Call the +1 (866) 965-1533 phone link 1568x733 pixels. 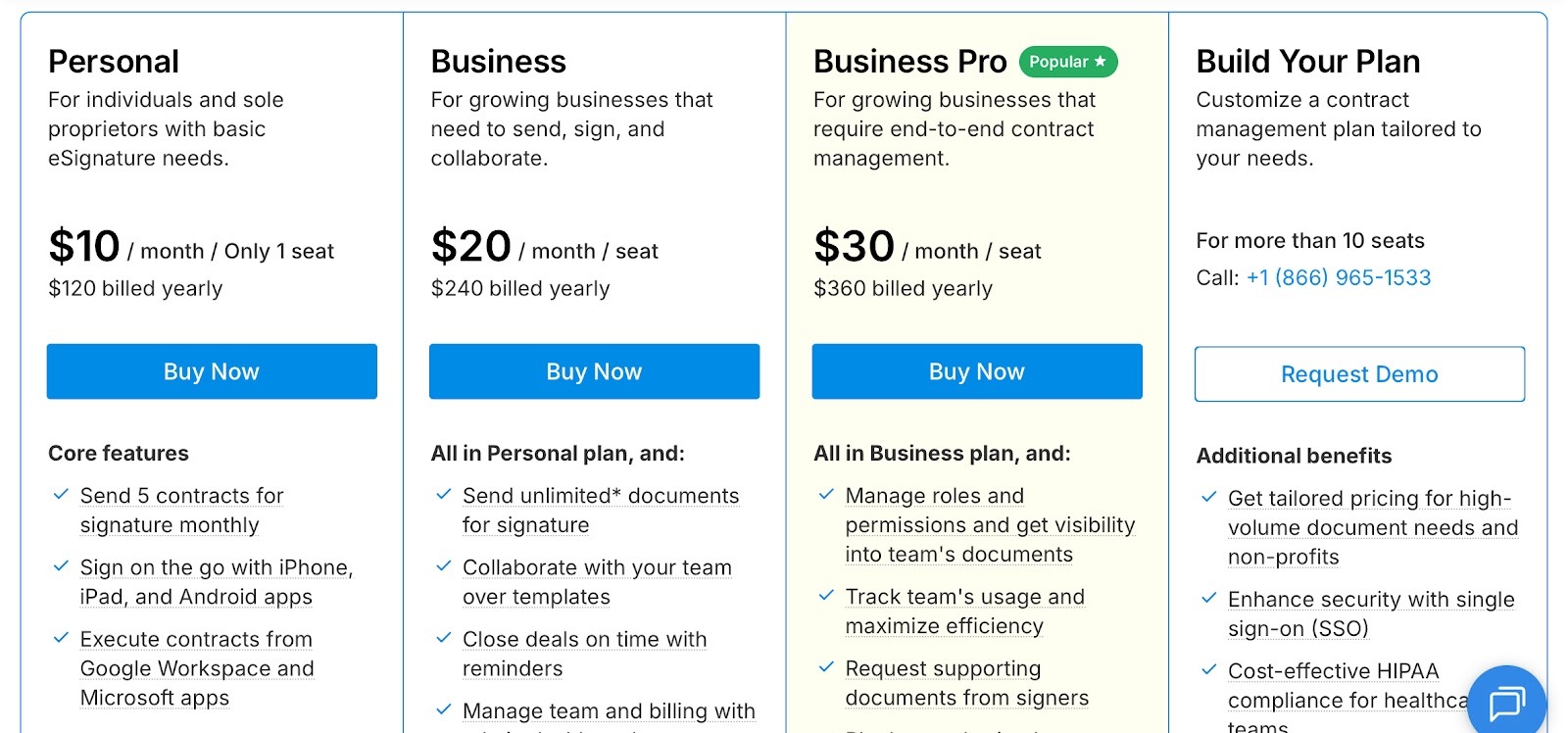pos(1339,277)
